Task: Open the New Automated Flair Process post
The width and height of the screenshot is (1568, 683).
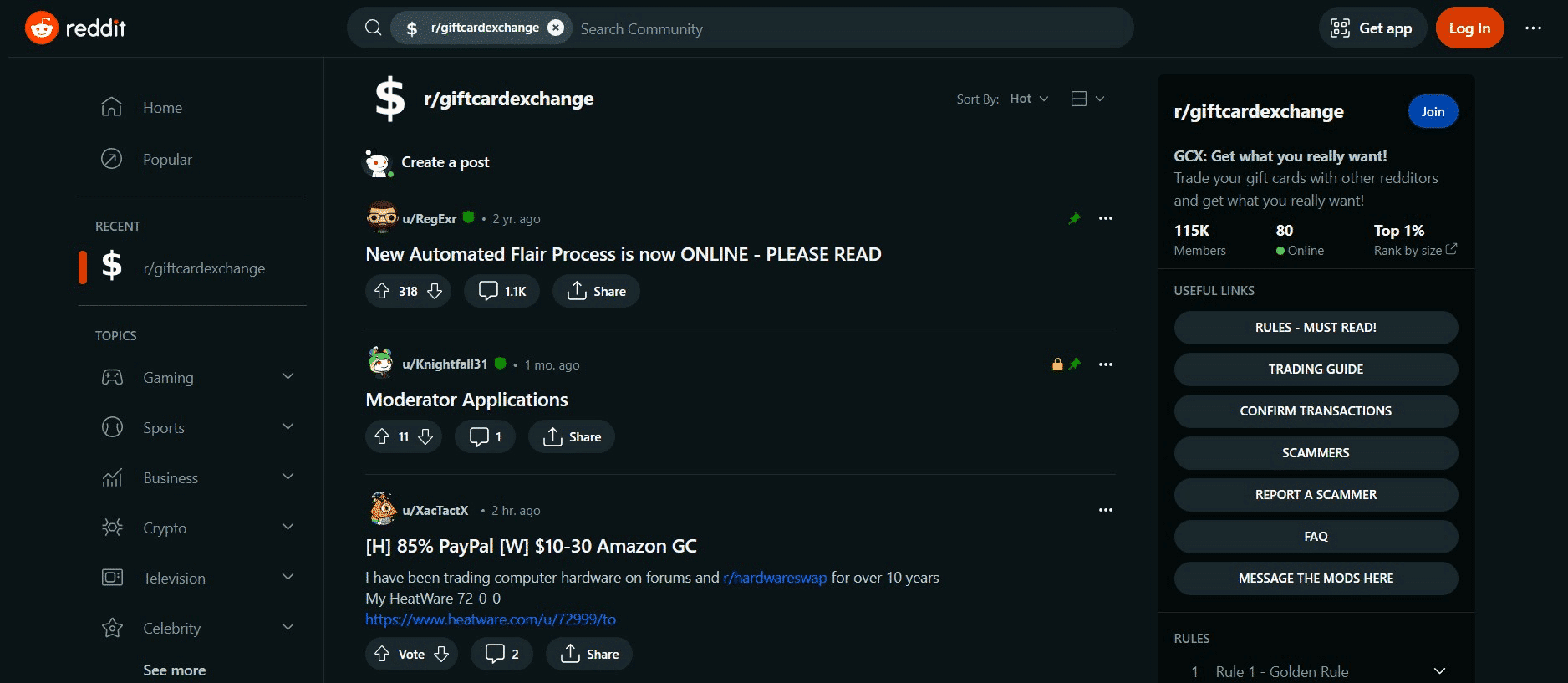Action: point(624,254)
